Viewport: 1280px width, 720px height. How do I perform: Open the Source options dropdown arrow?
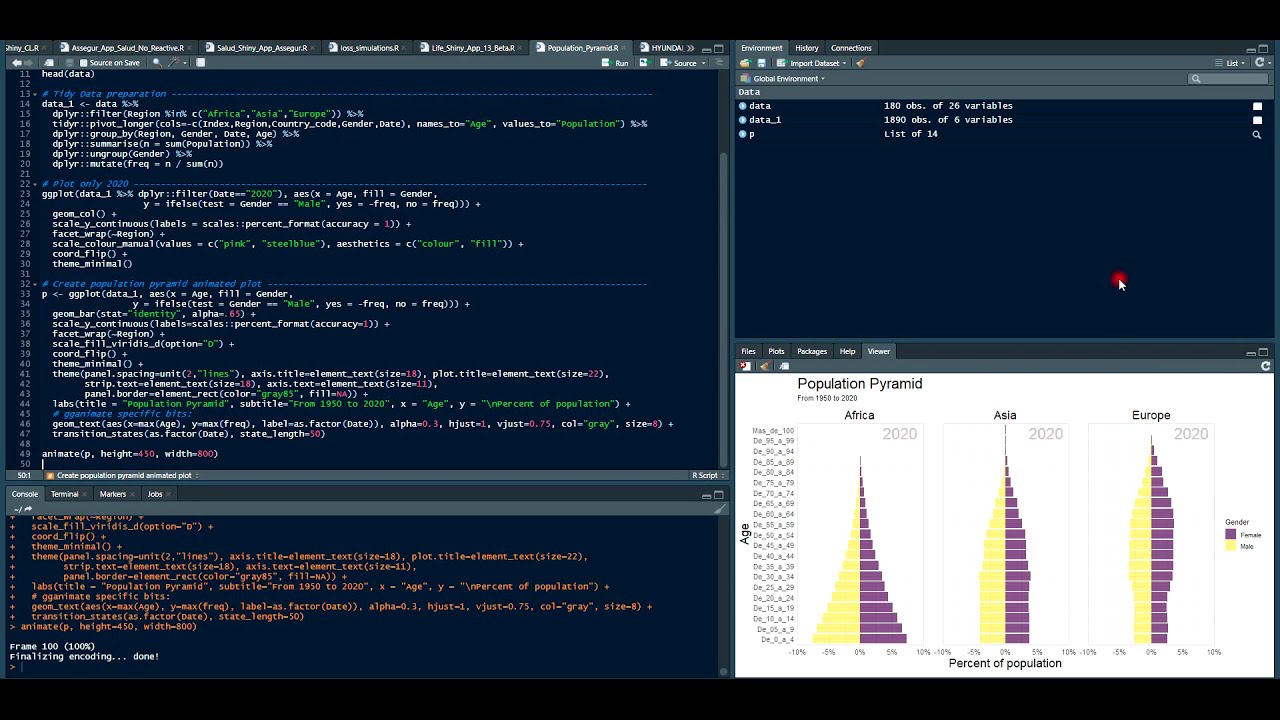(x=703, y=63)
